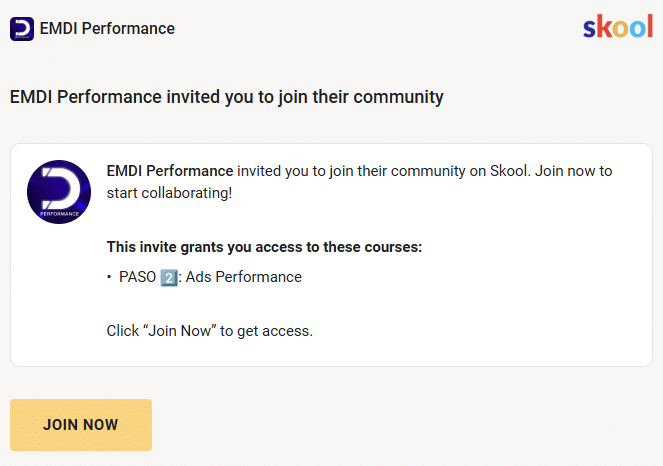Click the Skool logo
Screen dimensions: 663x466
coord(617,27)
